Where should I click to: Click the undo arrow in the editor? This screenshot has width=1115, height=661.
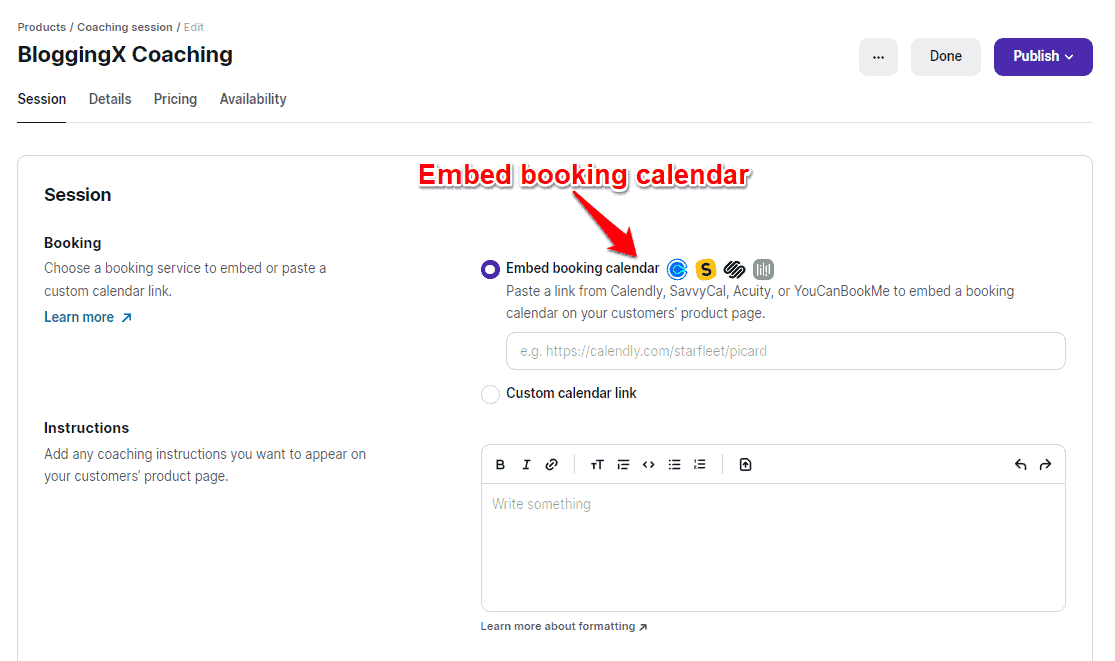pos(1020,464)
